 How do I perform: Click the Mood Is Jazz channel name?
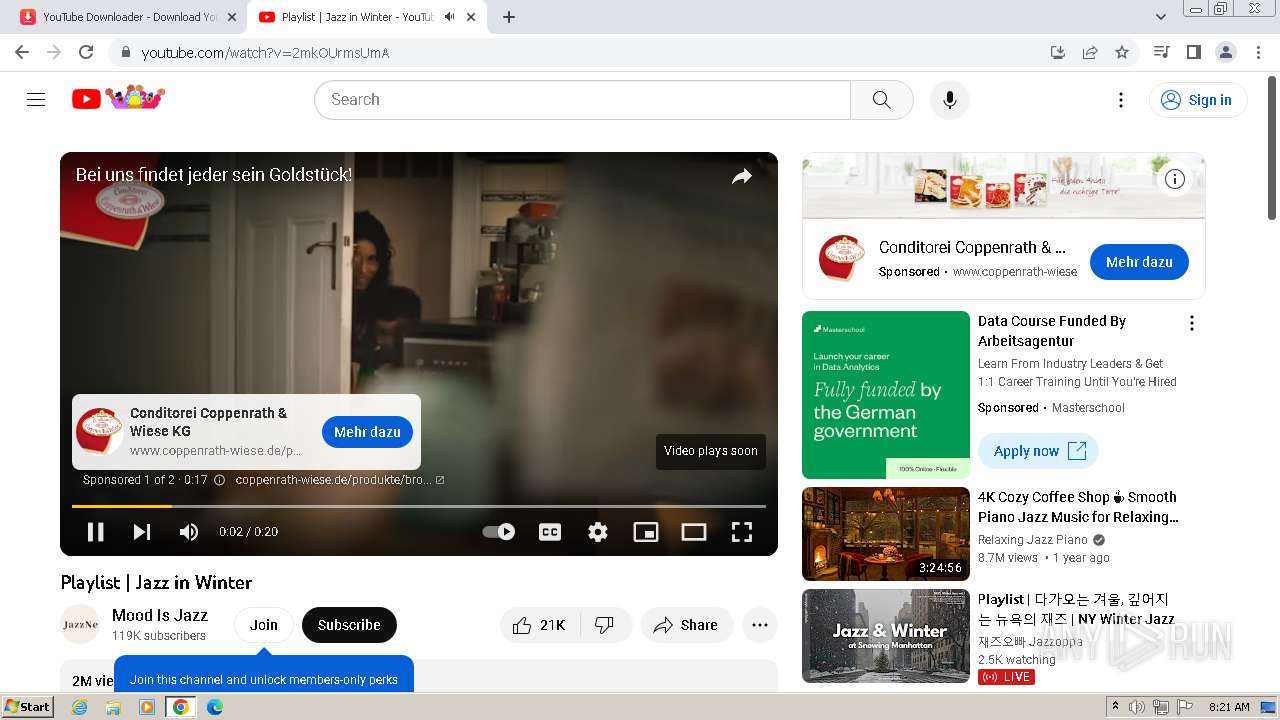click(160, 615)
